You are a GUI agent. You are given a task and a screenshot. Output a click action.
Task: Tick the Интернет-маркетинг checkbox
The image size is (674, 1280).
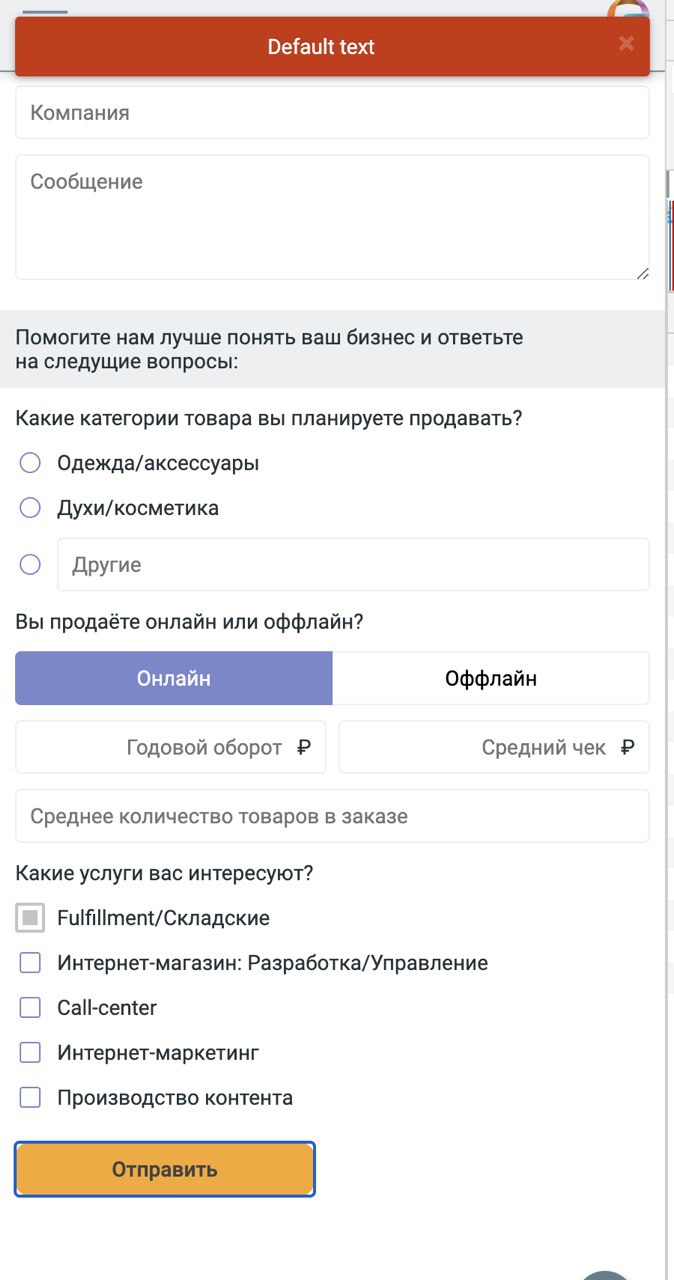coord(30,1053)
